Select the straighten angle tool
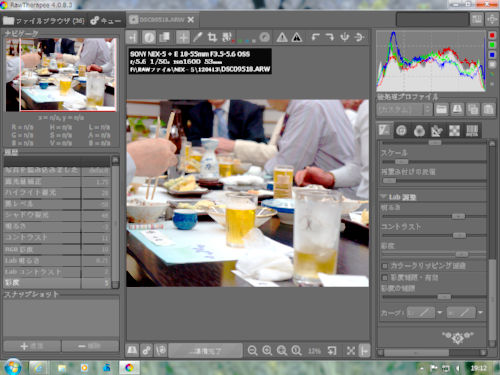 coord(227,37)
